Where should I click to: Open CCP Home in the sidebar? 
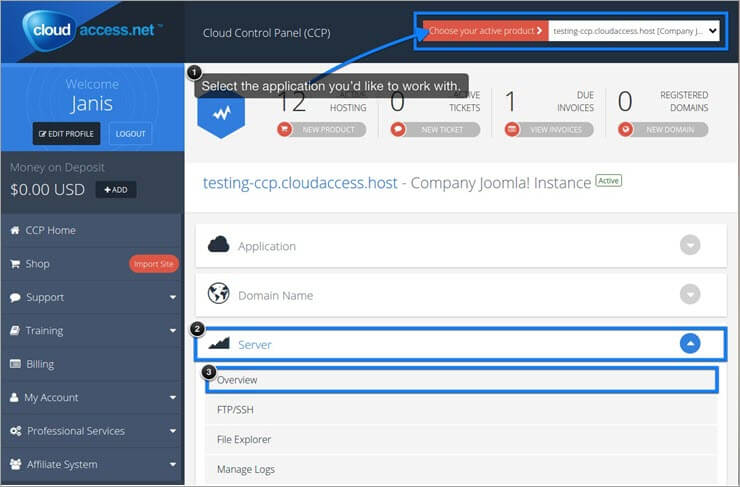coord(50,230)
